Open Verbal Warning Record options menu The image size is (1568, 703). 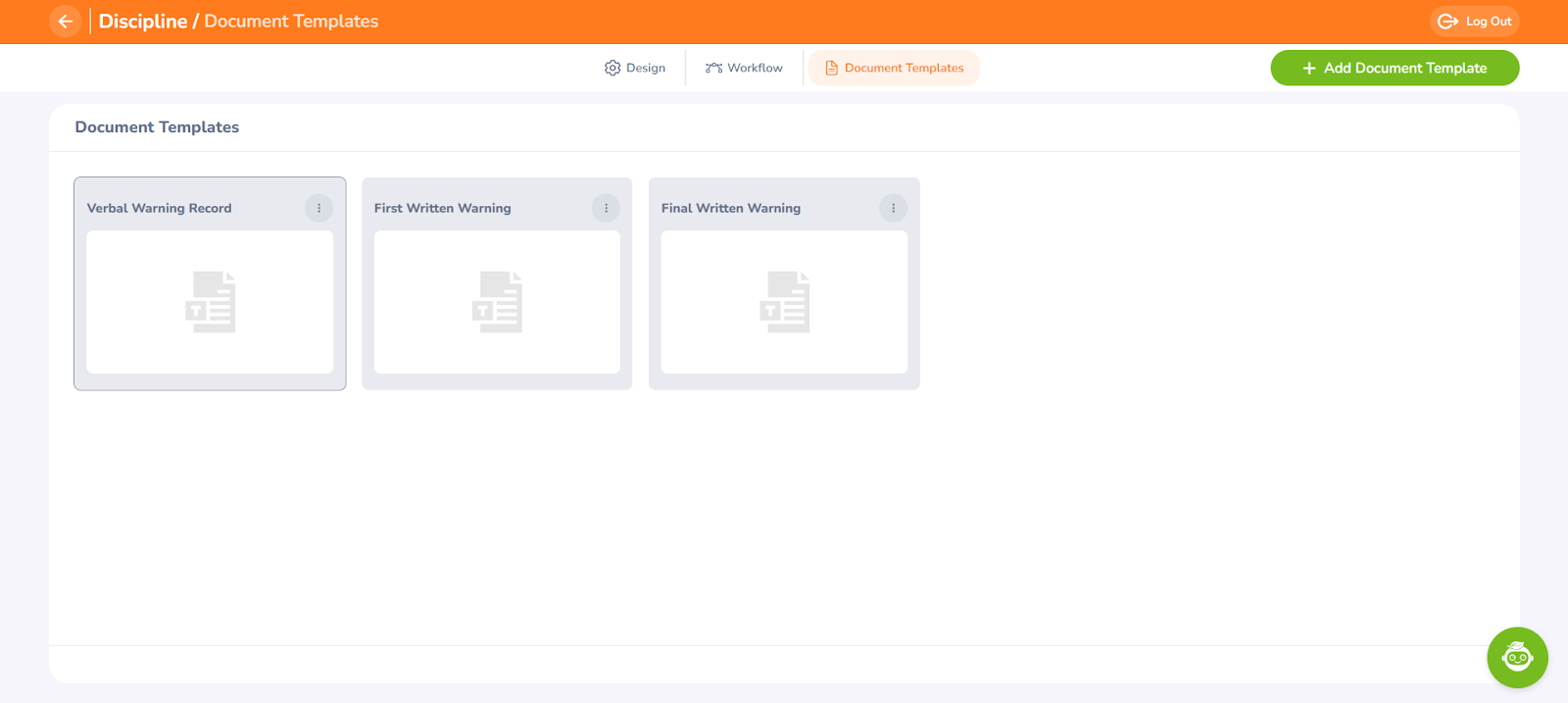(x=318, y=208)
